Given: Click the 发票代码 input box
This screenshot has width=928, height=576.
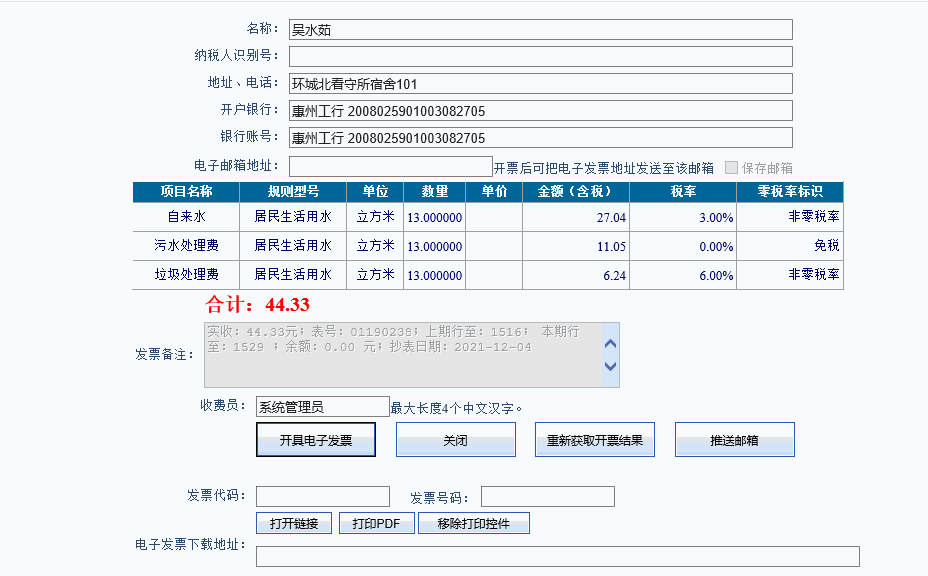Looking at the screenshot, I should 323,497.
